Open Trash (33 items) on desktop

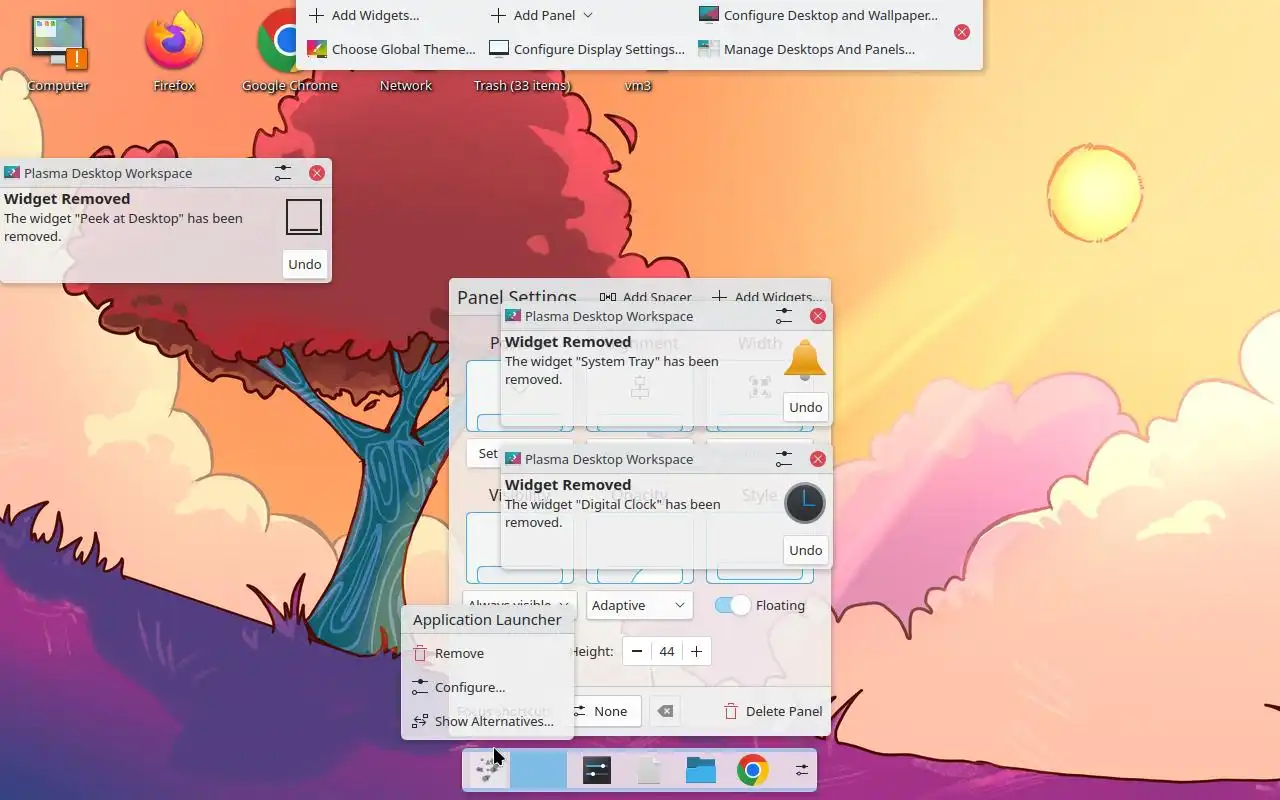tap(522, 86)
